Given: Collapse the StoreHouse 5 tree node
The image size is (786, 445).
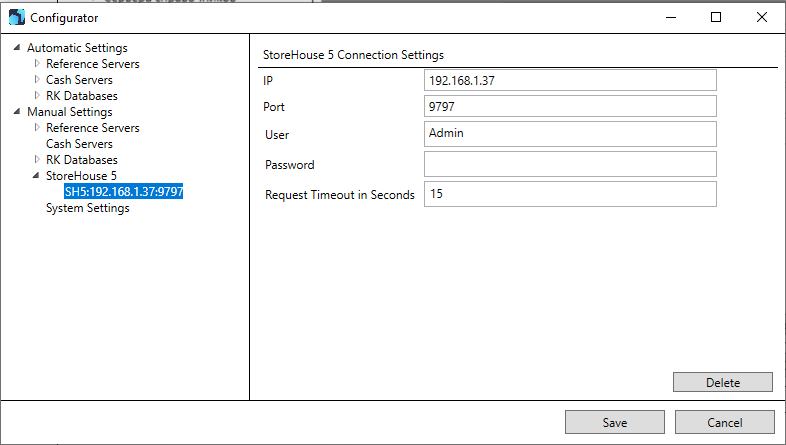Looking at the screenshot, I should point(36,176).
